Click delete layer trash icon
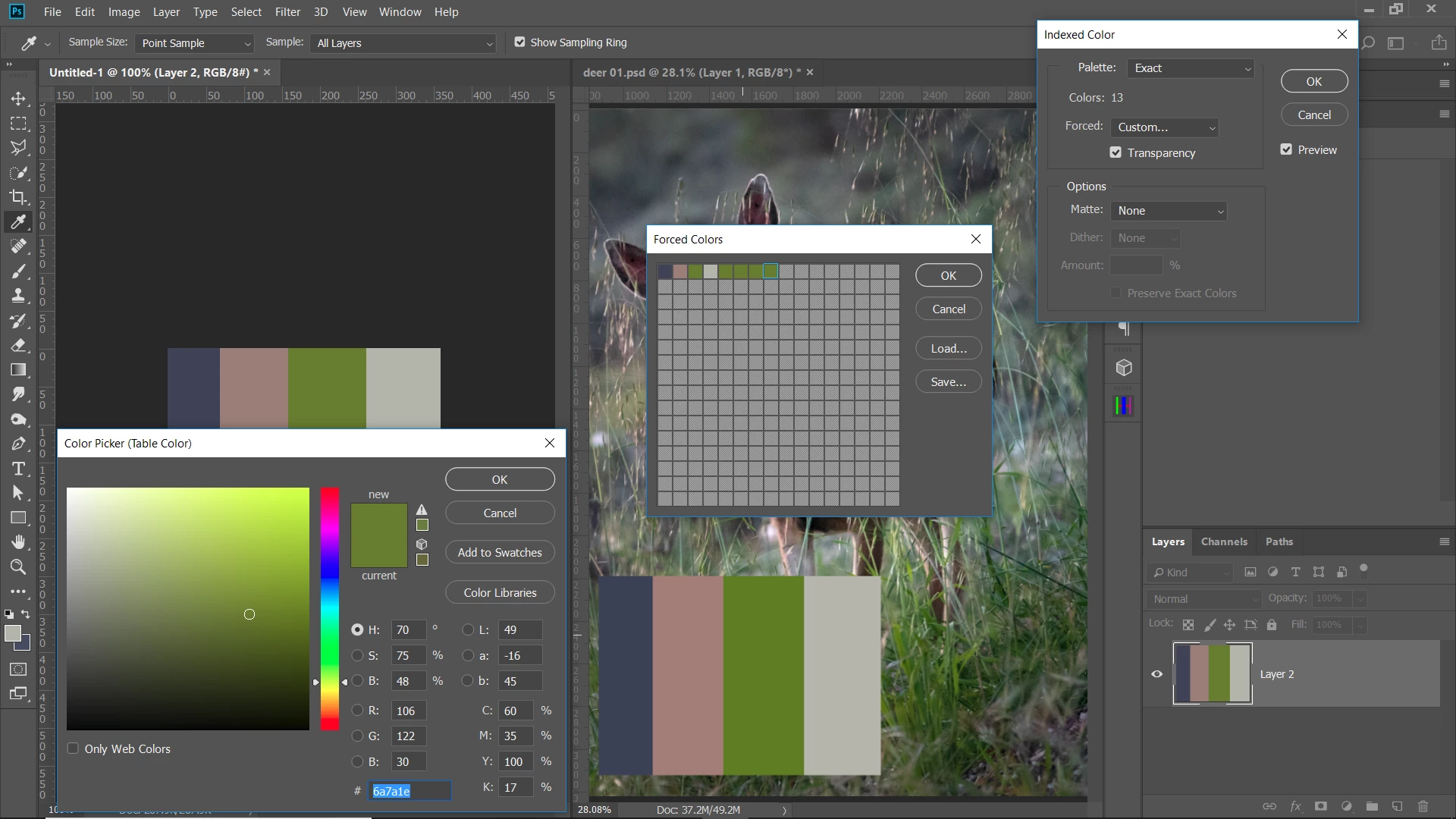This screenshot has width=1456, height=819. [1423, 806]
